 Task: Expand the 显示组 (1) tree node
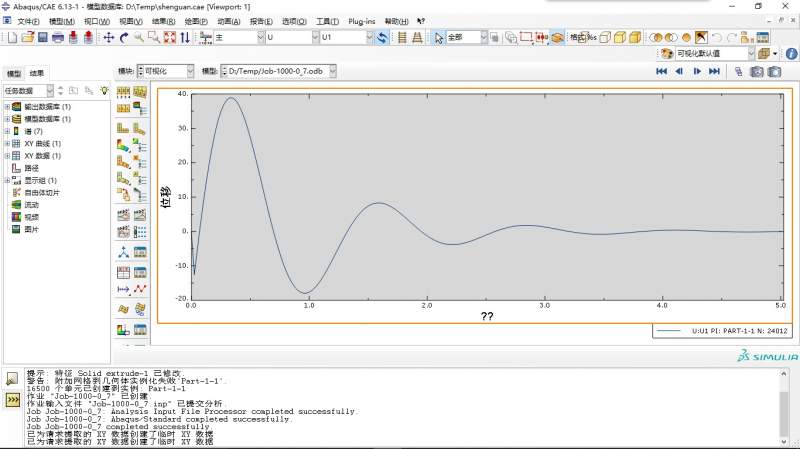coord(7,180)
